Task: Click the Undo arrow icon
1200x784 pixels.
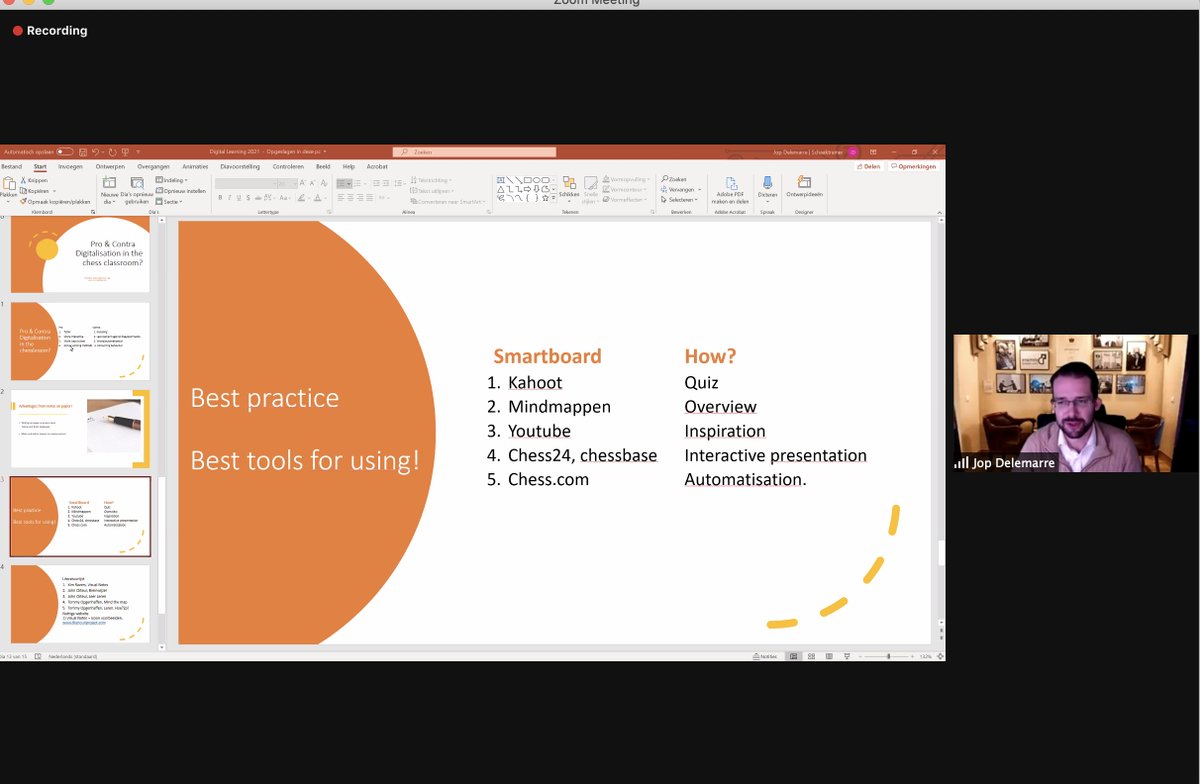Action: tap(97, 152)
